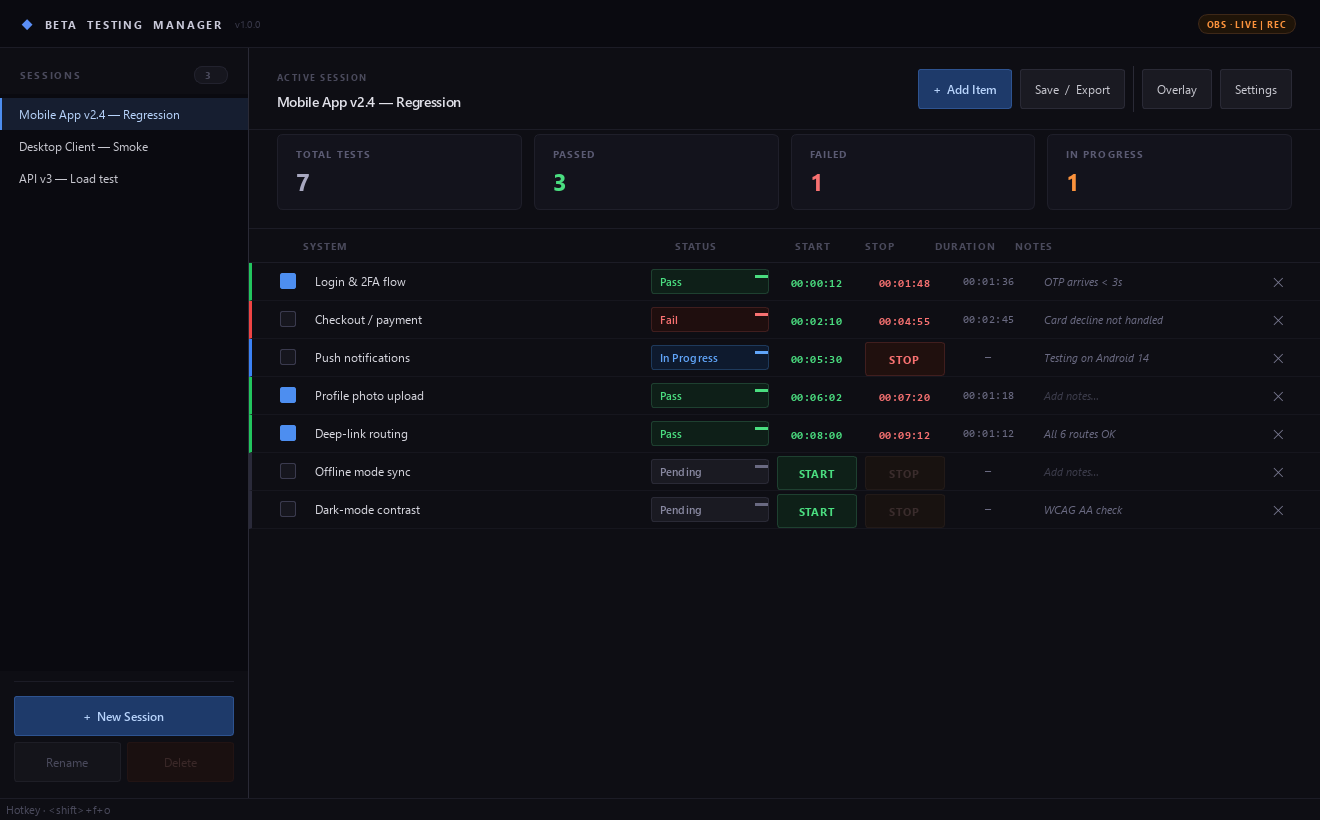Switch to API v3 — Load test session
Viewport: 1320px width, 820px height.
coord(124,178)
